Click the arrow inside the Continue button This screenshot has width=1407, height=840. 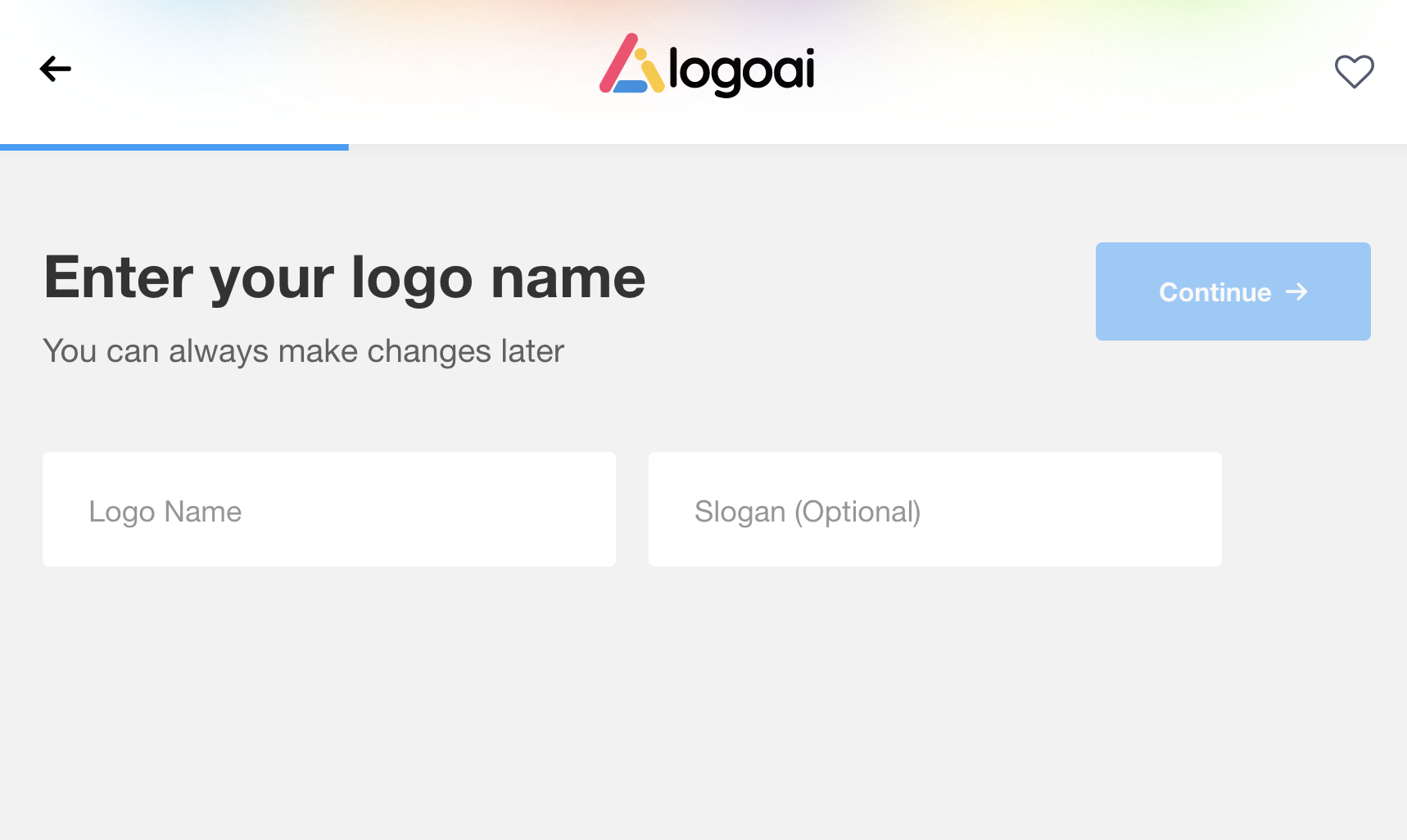(x=1296, y=291)
